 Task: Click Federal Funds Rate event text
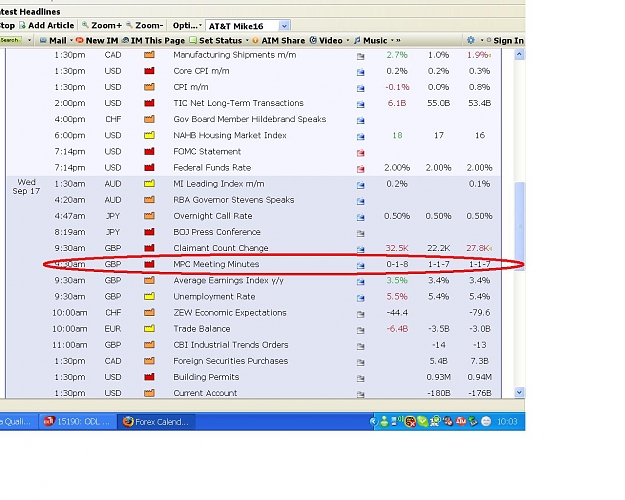click(212, 167)
